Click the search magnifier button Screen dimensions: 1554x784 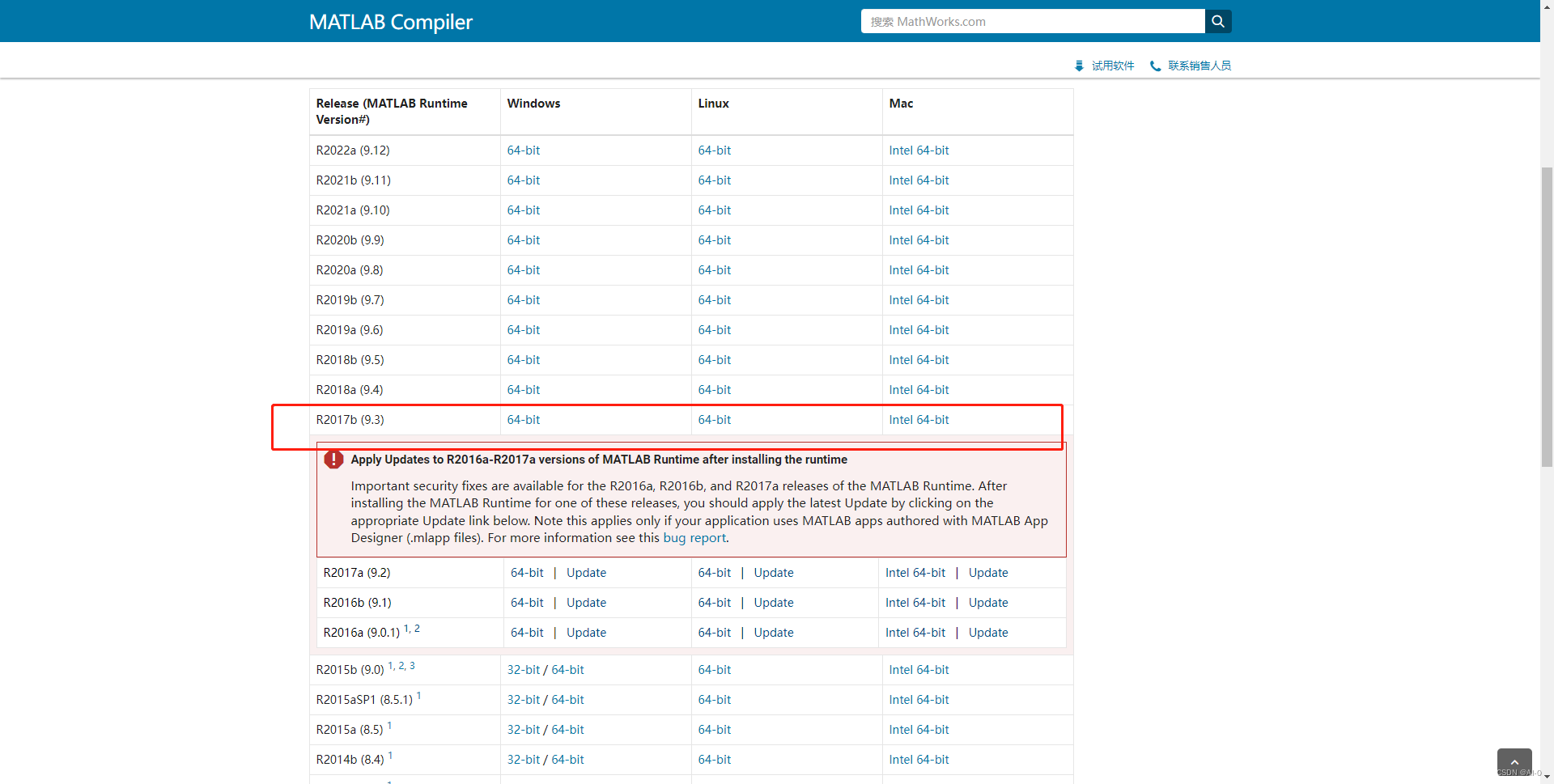(1218, 22)
